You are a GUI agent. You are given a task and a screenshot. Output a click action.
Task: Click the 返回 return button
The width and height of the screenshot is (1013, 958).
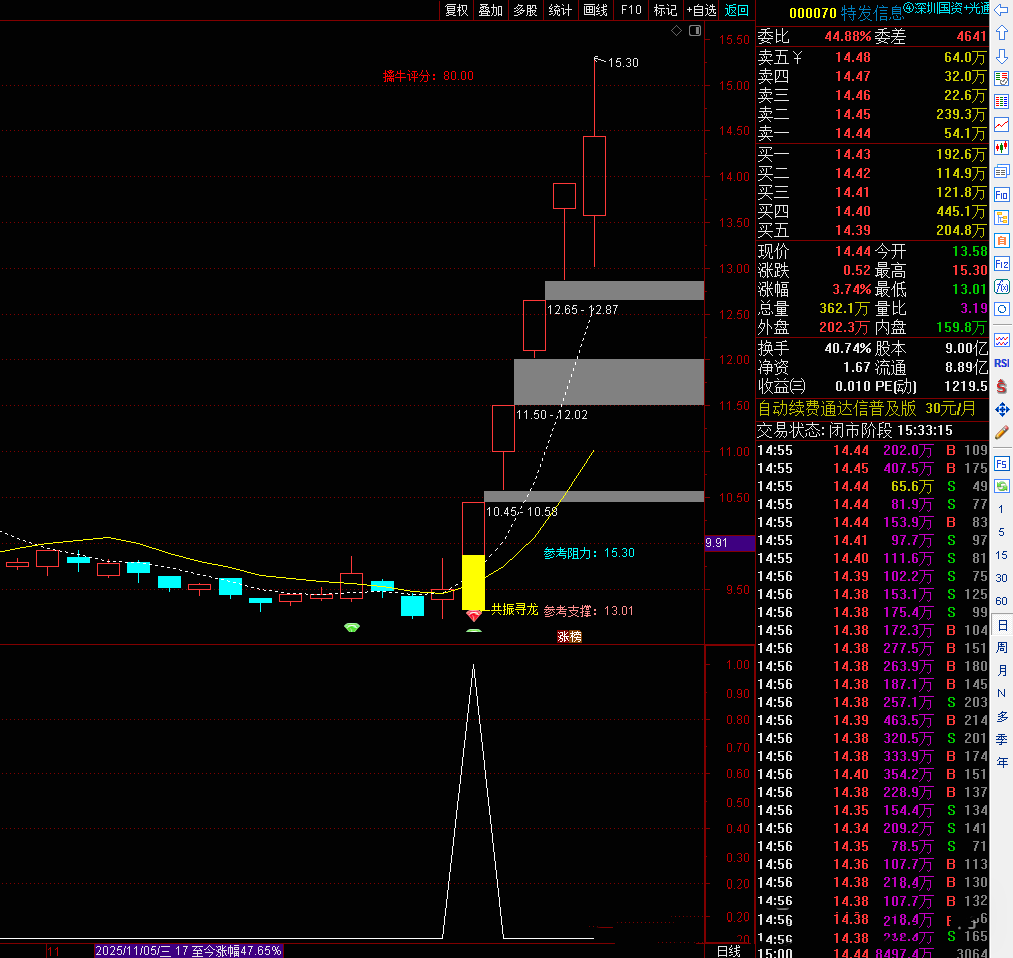(x=737, y=10)
